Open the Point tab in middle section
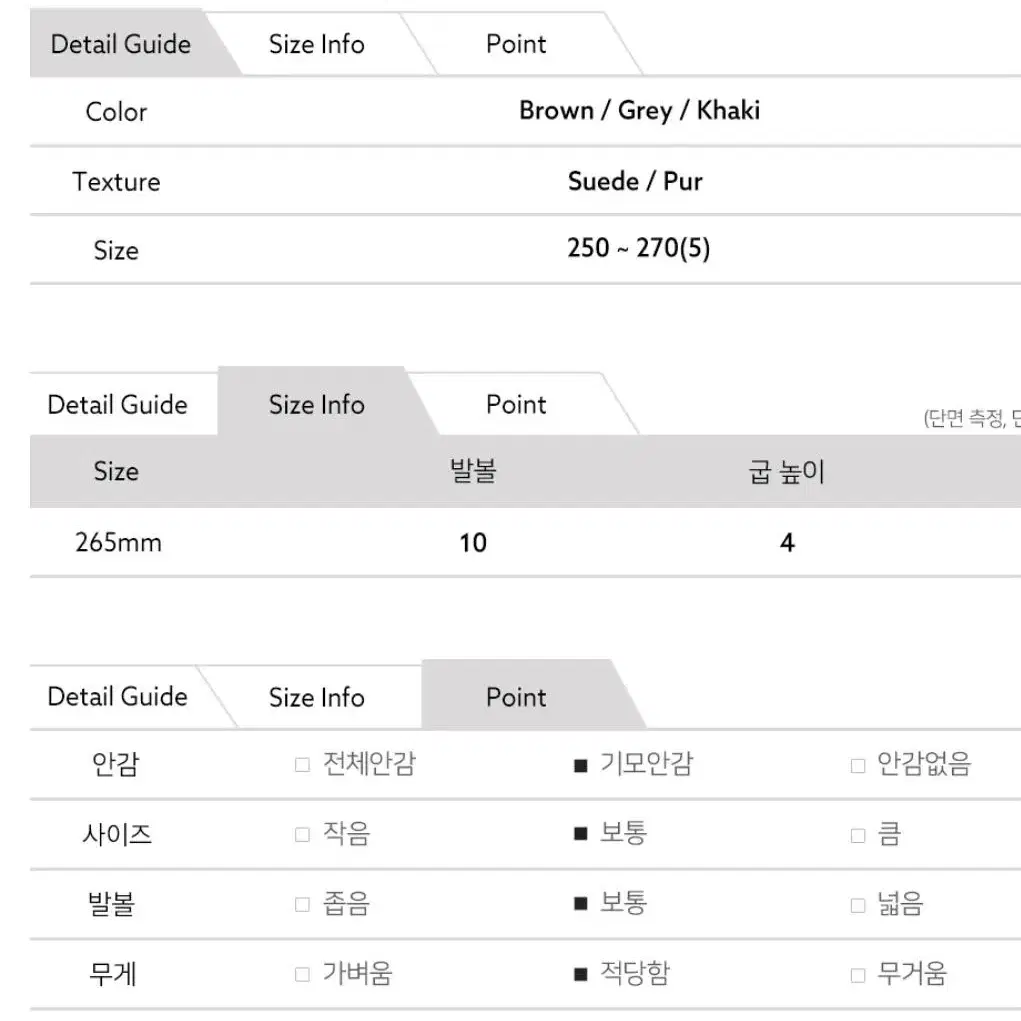The width and height of the screenshot is (1021, 1021). click(516, 404)
